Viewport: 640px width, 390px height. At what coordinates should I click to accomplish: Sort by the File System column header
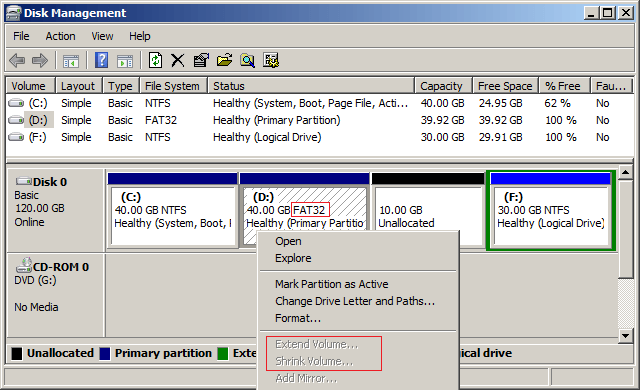click(x=173, y=86)
